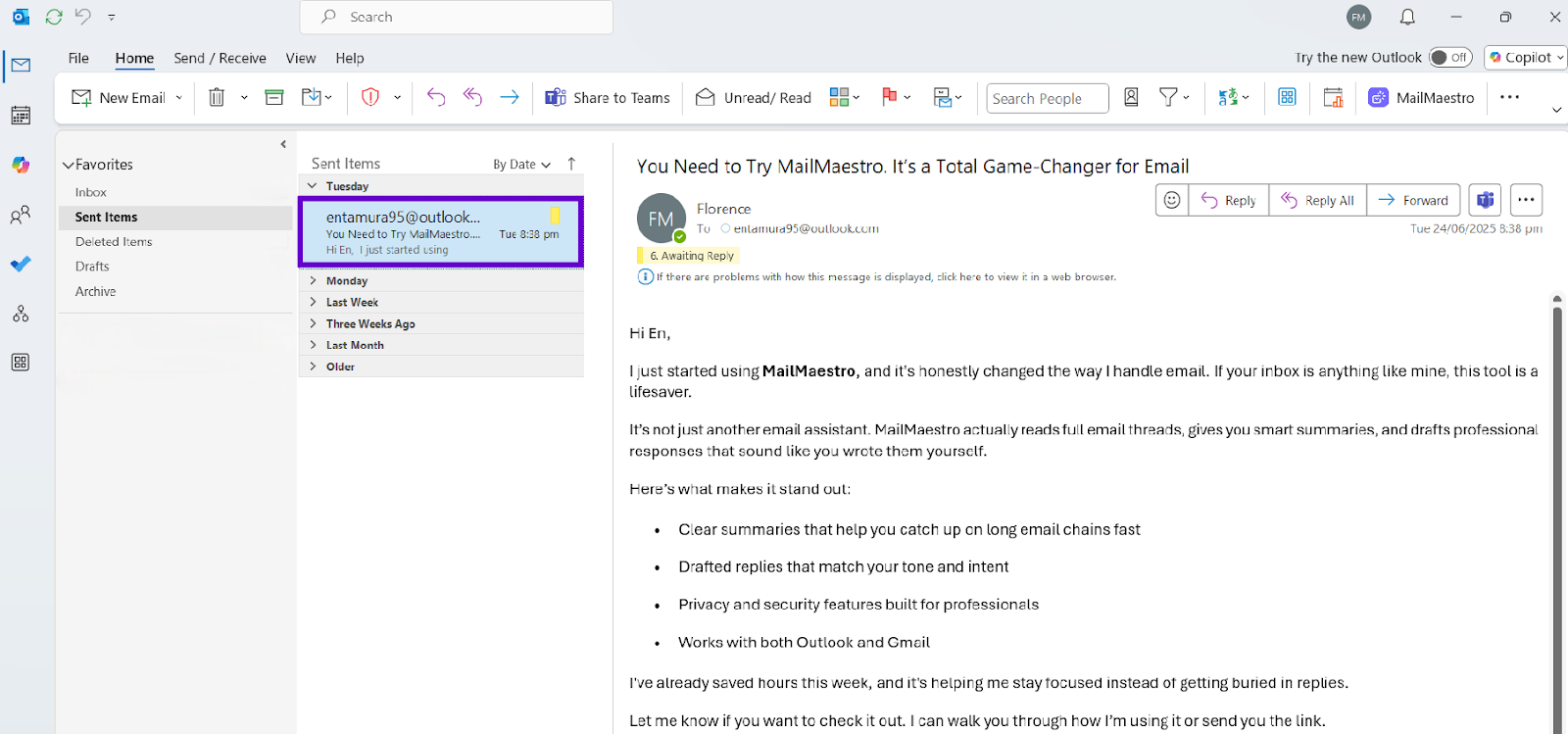Viewport: 1568px width, 734px height.
Task: Switch to the Send / Receive tab
Action: point(220,58)
